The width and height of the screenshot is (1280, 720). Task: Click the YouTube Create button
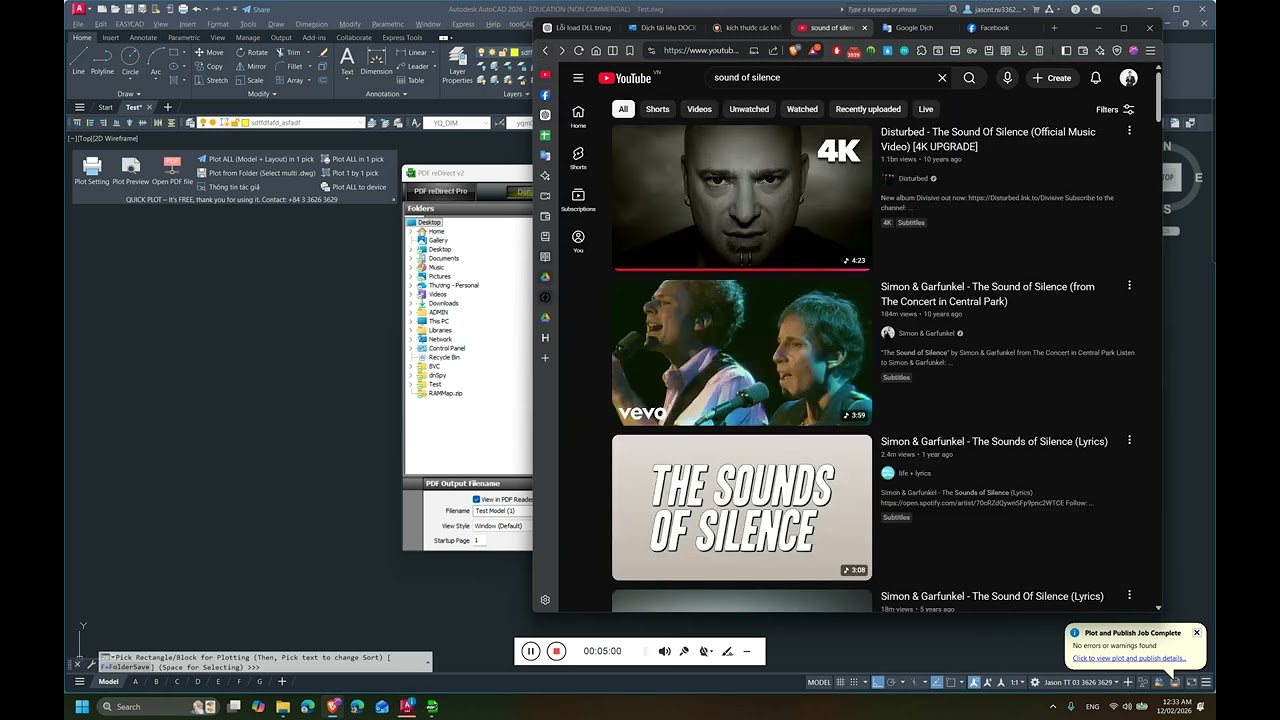1052,78
